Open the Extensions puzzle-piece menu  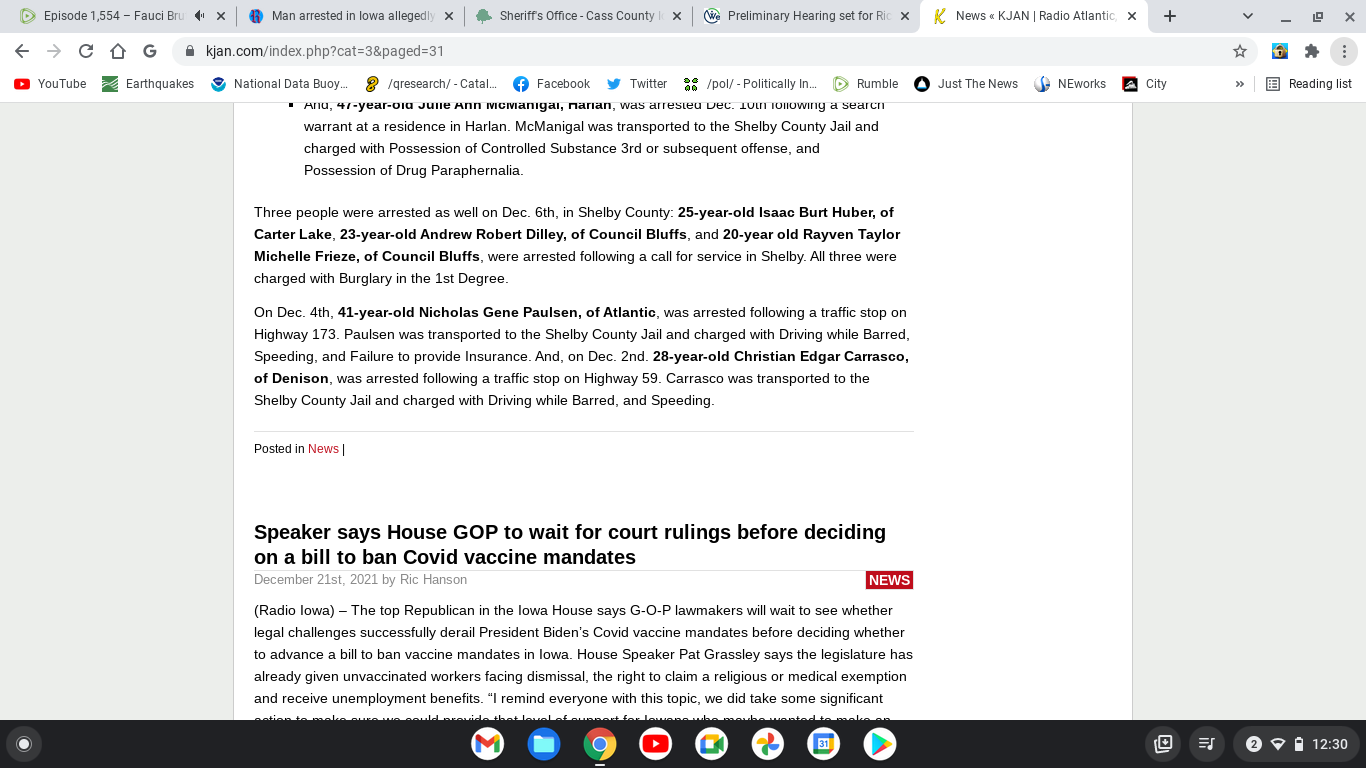click(x=1312, y=51)
